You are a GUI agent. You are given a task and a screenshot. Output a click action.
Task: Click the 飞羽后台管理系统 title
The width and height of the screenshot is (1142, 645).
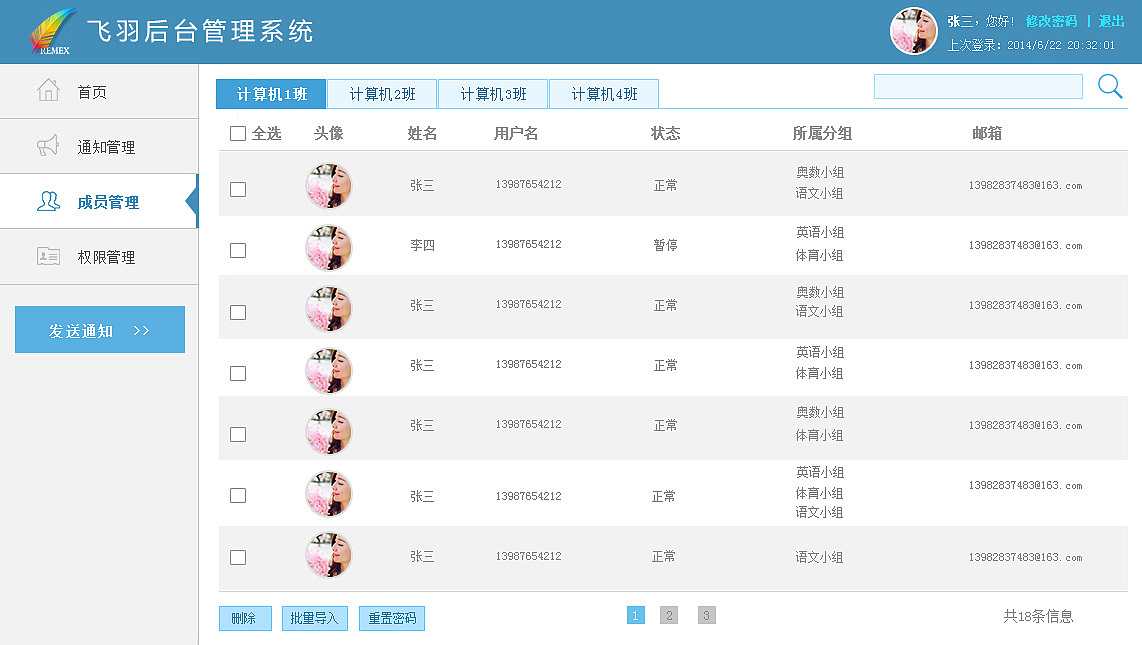pos(200,31)
